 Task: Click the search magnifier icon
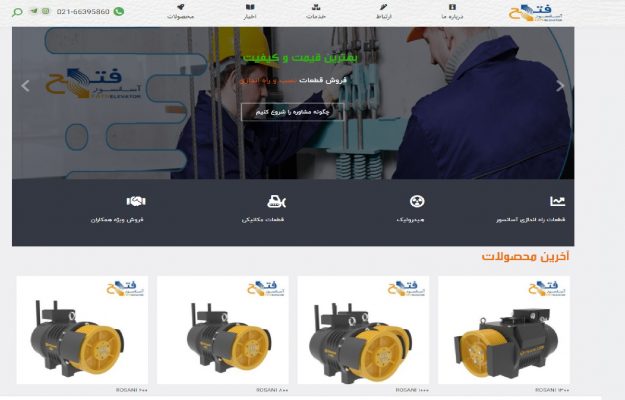(18, 12)
